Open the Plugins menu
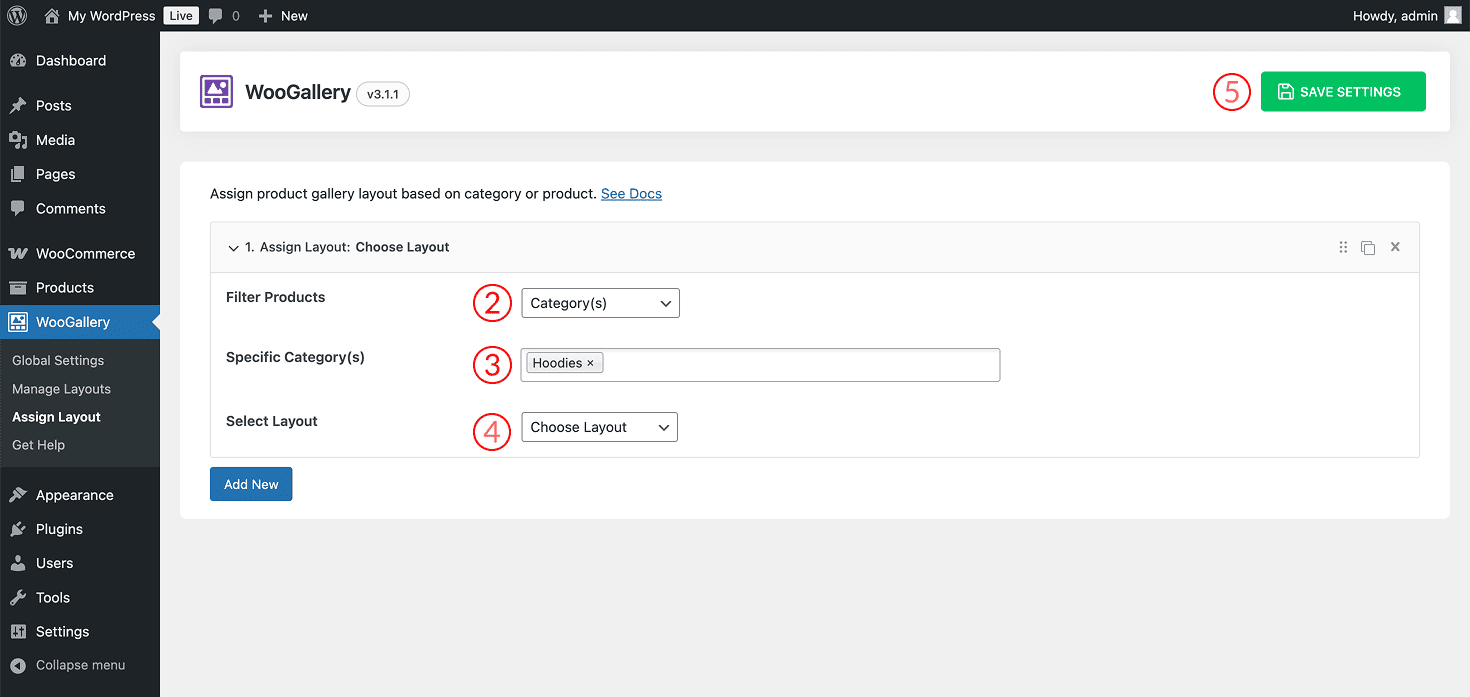 (x=59, y=529)
